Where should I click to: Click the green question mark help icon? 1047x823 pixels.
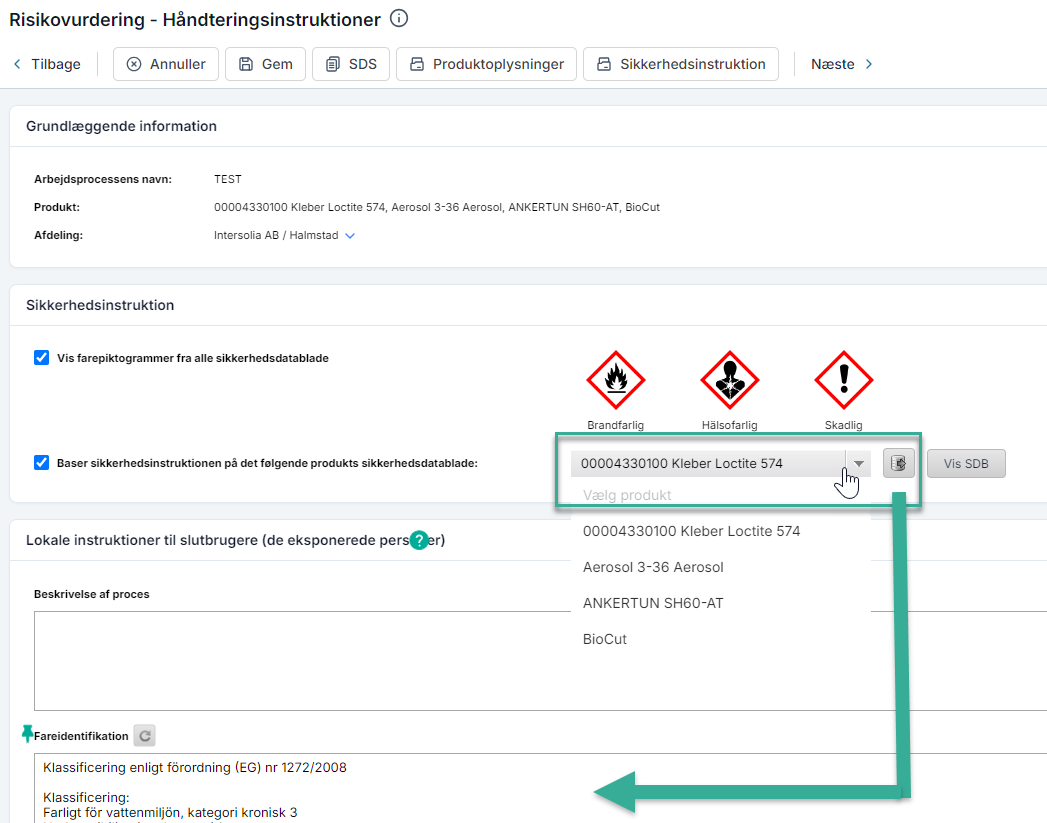tap(419, 540)
